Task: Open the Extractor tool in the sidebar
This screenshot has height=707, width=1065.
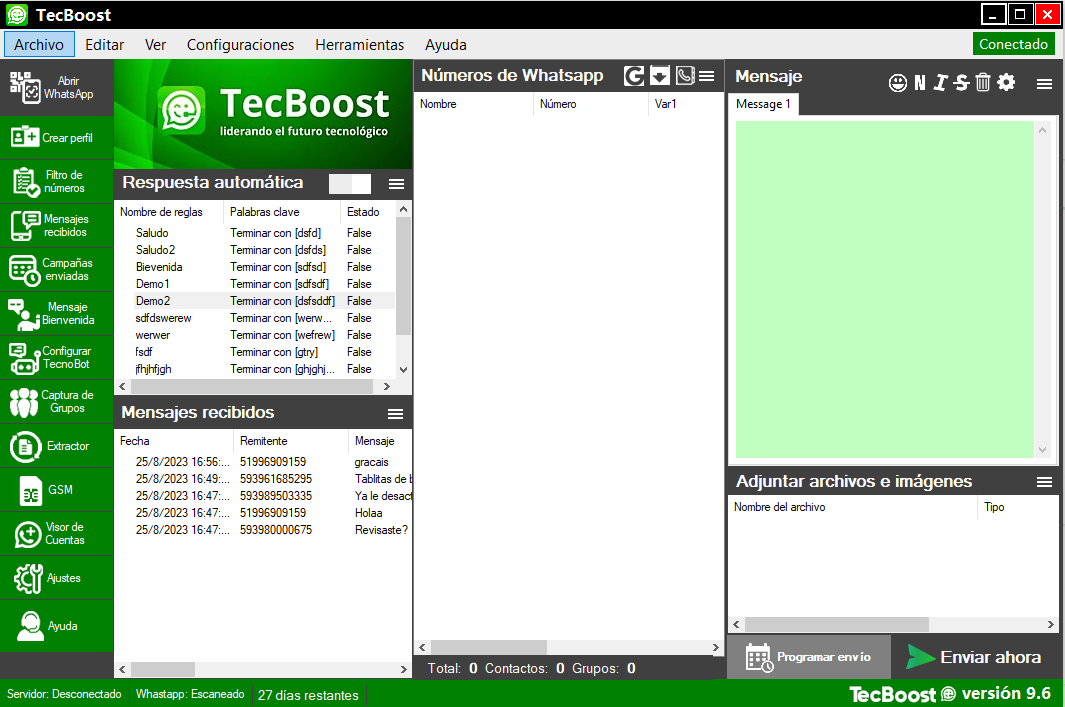Action: point(56,446)
